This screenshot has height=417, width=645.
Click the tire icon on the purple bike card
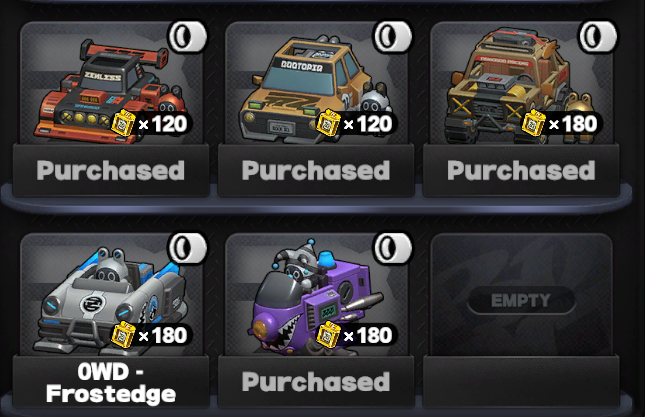pyautogui.click(x=392, y=248)
